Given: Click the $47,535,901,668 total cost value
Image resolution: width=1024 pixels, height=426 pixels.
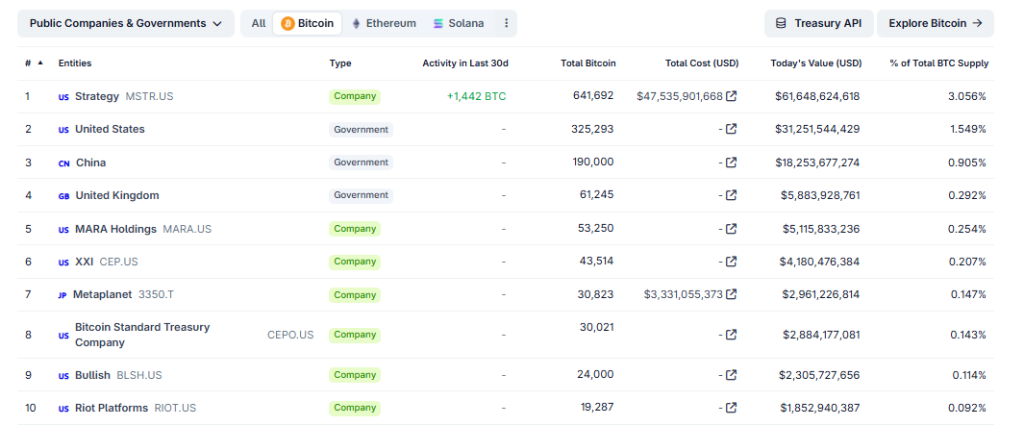Looking at the screenshot, I should click(679, 96).
